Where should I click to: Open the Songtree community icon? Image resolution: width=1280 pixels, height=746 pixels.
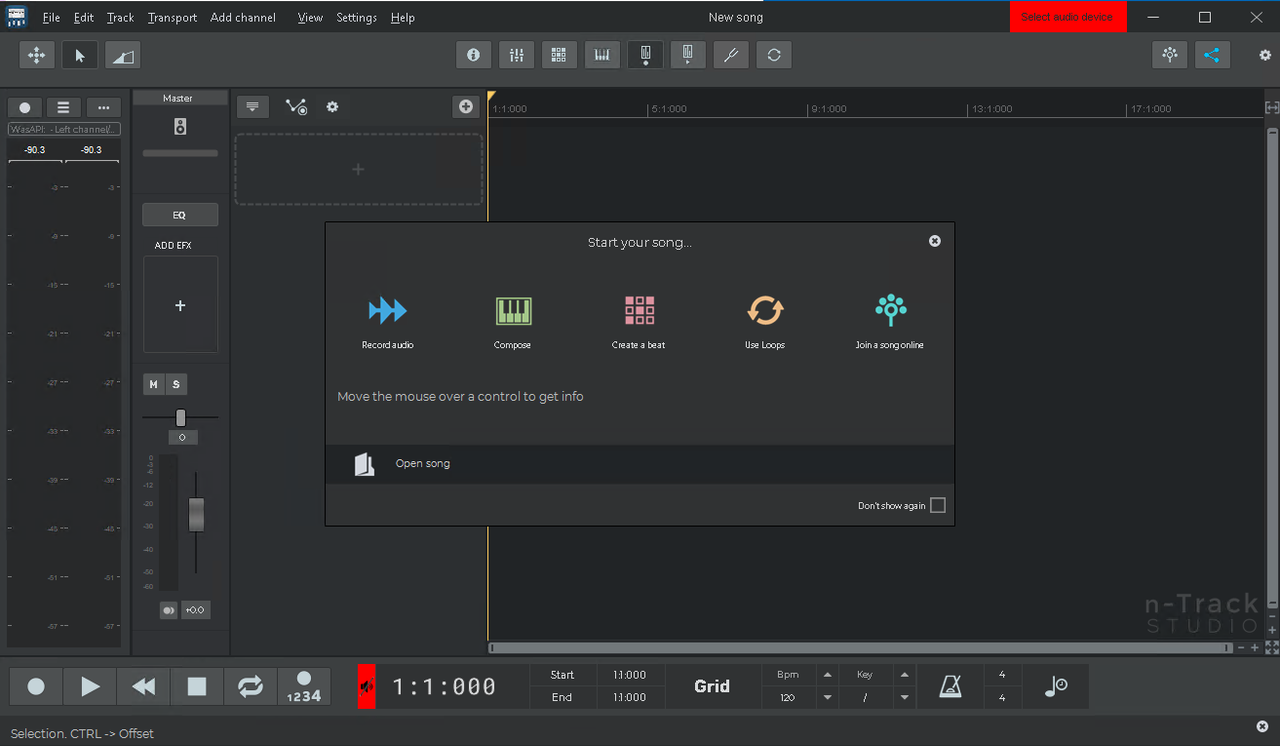point(1170,55)
